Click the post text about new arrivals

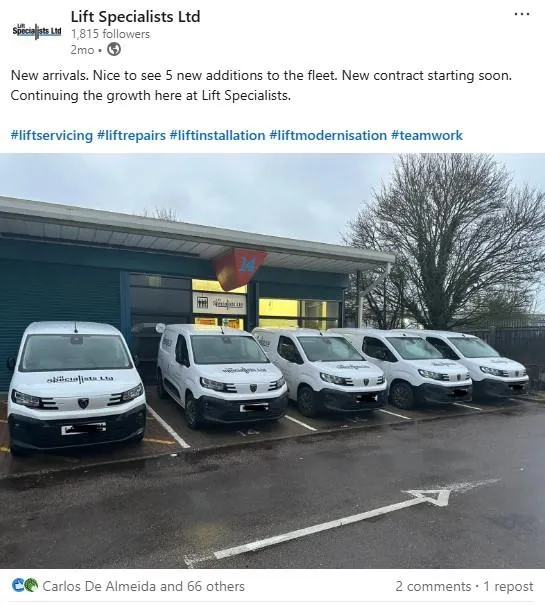coord(261,85)
